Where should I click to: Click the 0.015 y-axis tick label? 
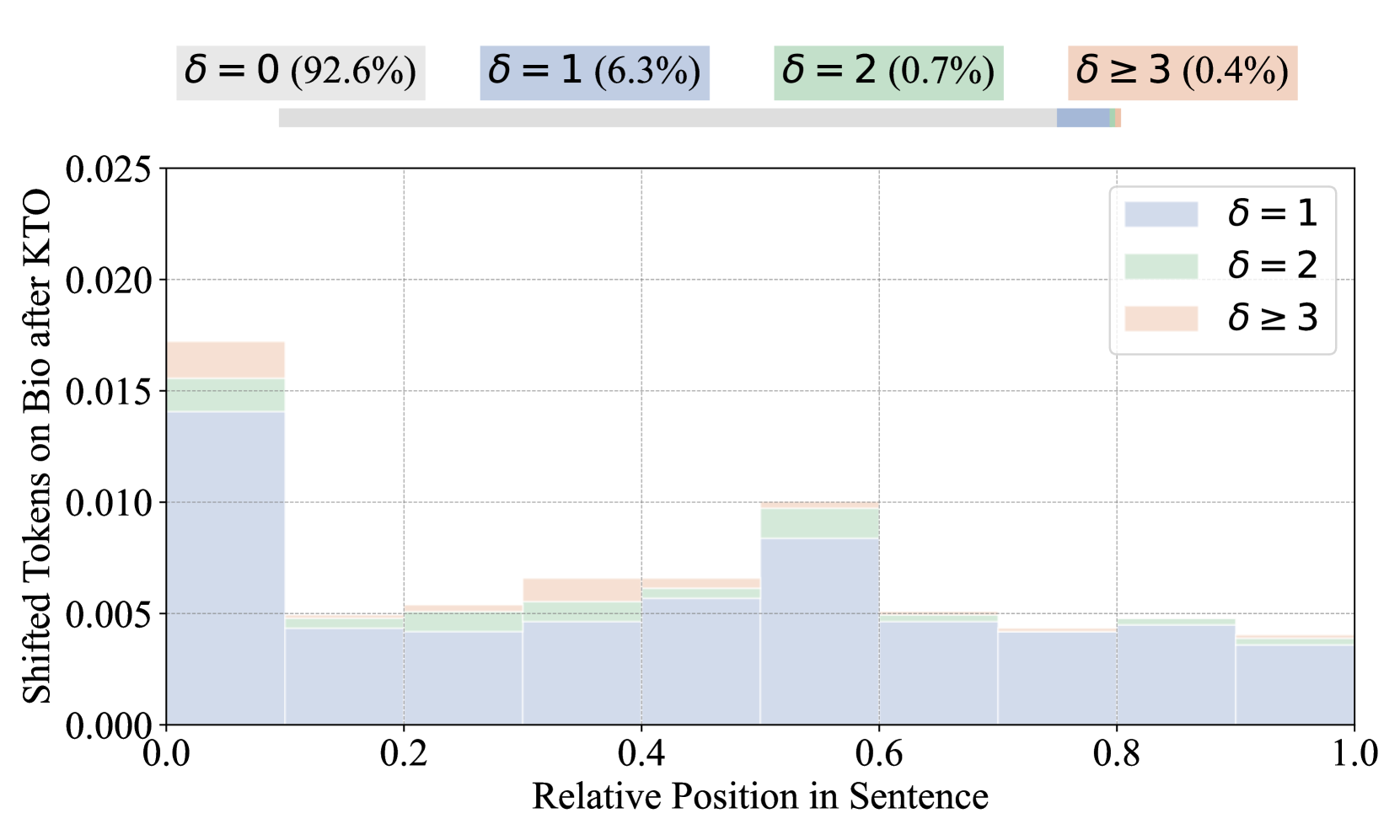coord(109,392)
